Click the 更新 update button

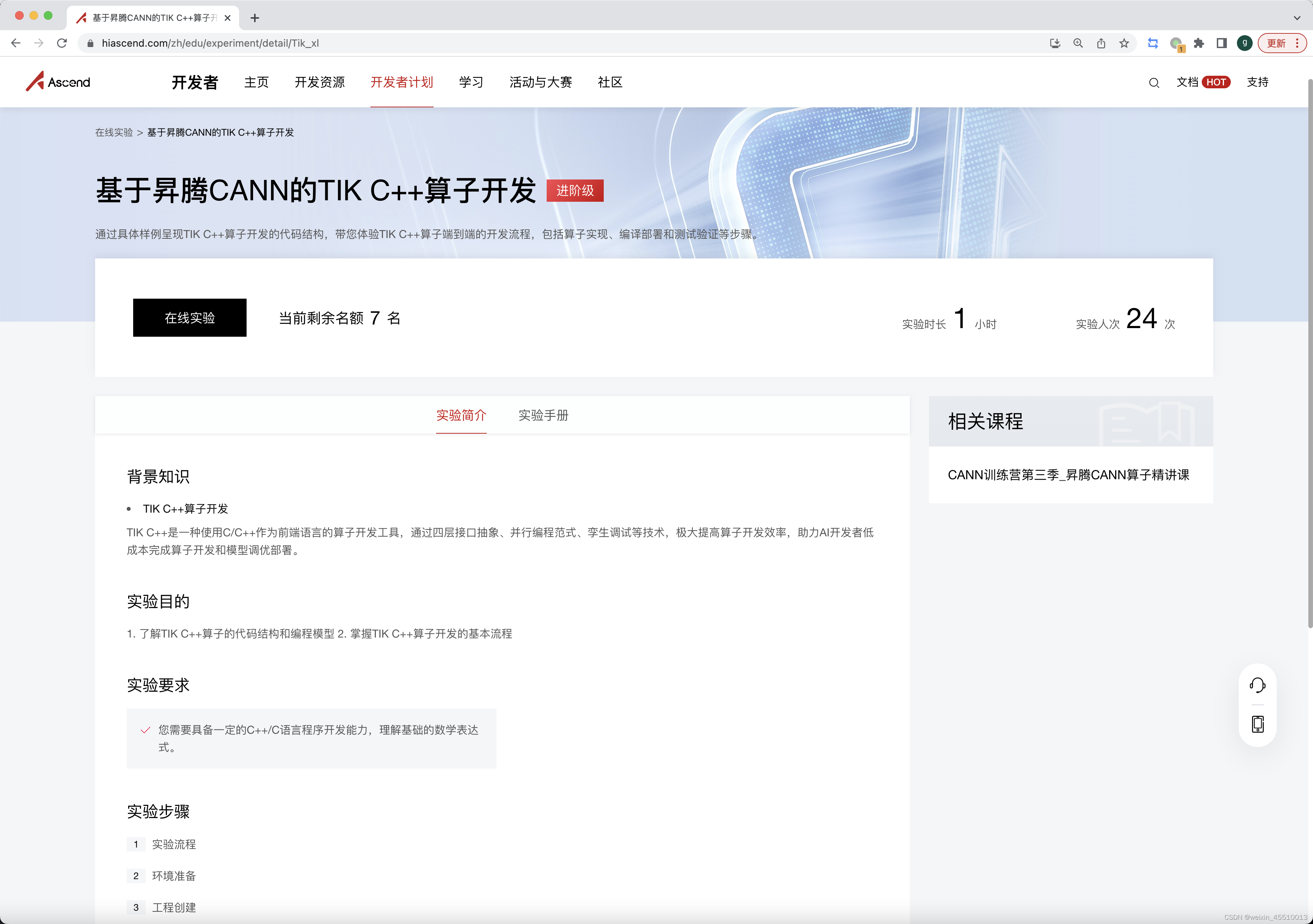(1281, 43)
